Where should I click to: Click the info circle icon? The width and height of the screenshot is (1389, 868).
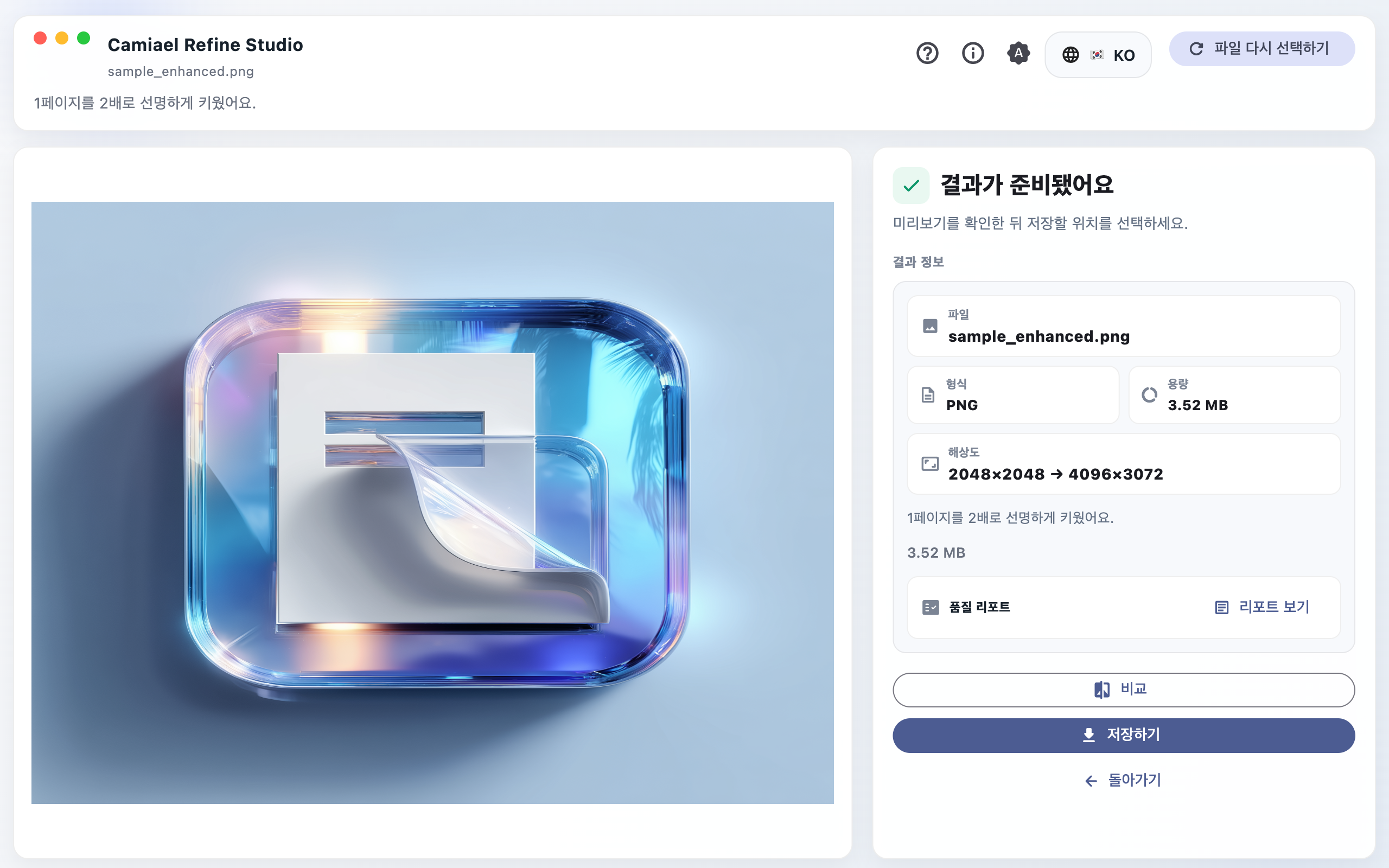973,53
